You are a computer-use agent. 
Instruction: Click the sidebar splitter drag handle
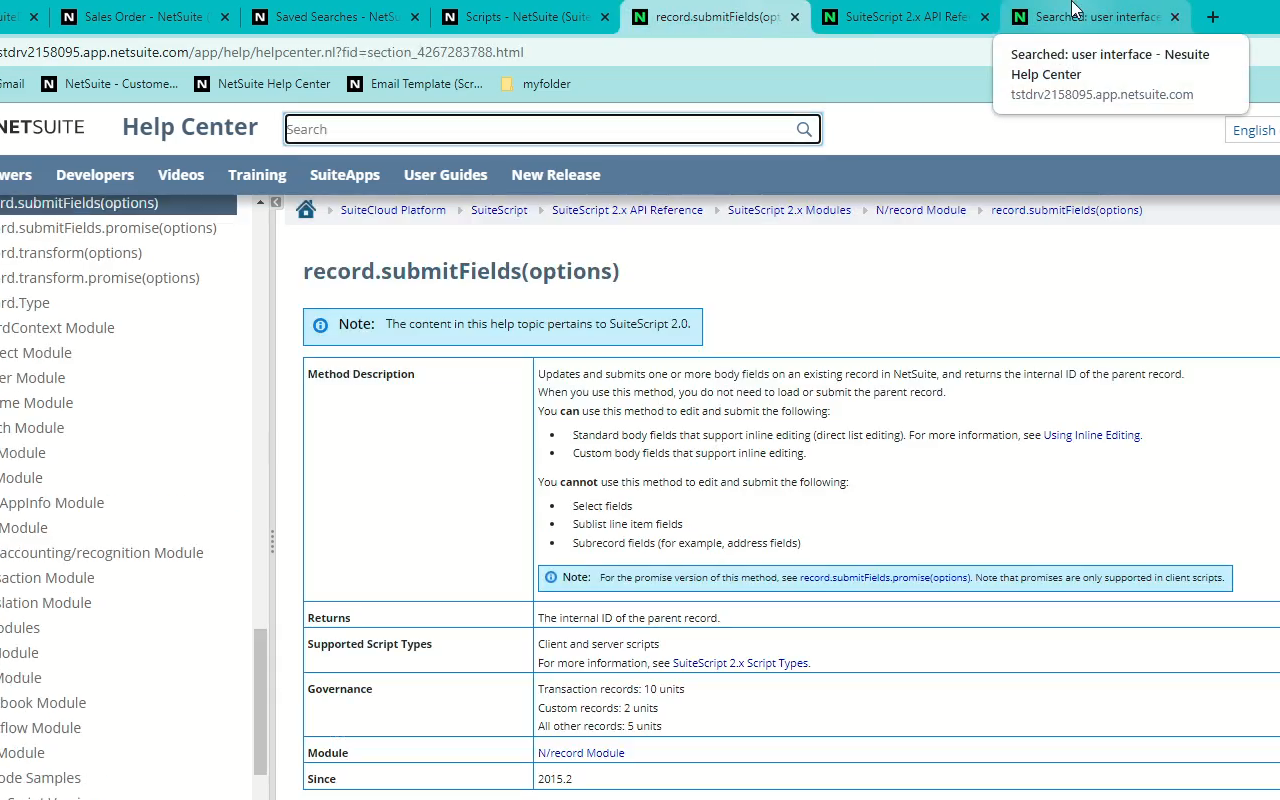[x=272, y=541]
